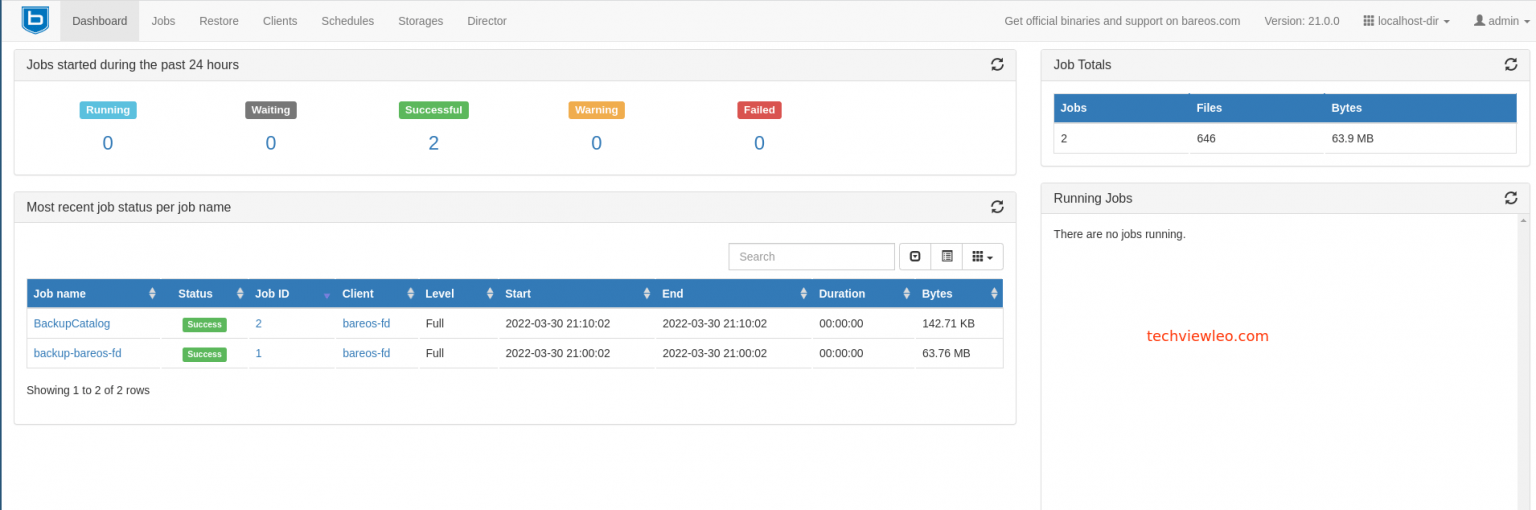Open the Dashboard tab
The width and height of the screenshot is (1536, 510).
[100, 21]
